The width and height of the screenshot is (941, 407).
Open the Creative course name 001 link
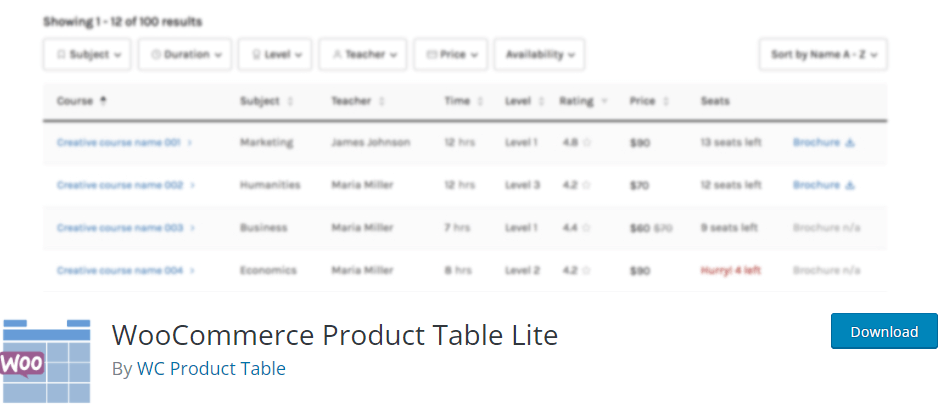118,143
